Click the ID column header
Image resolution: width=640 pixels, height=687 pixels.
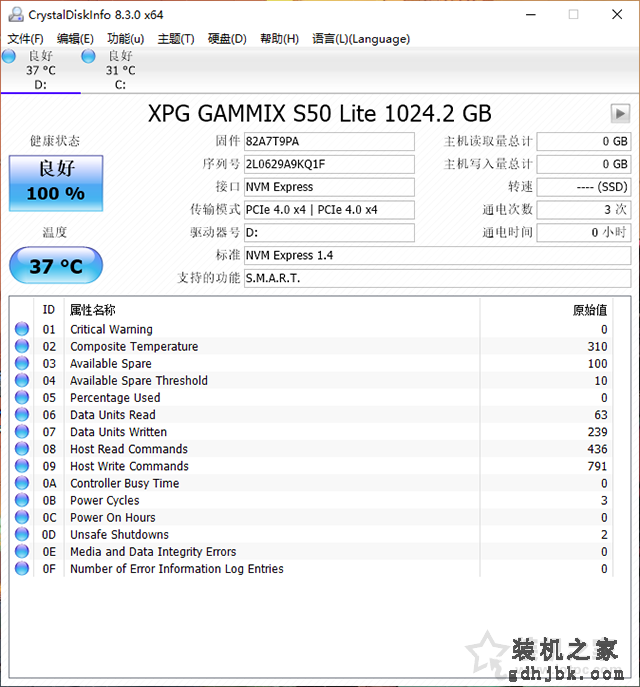point(49,310)
